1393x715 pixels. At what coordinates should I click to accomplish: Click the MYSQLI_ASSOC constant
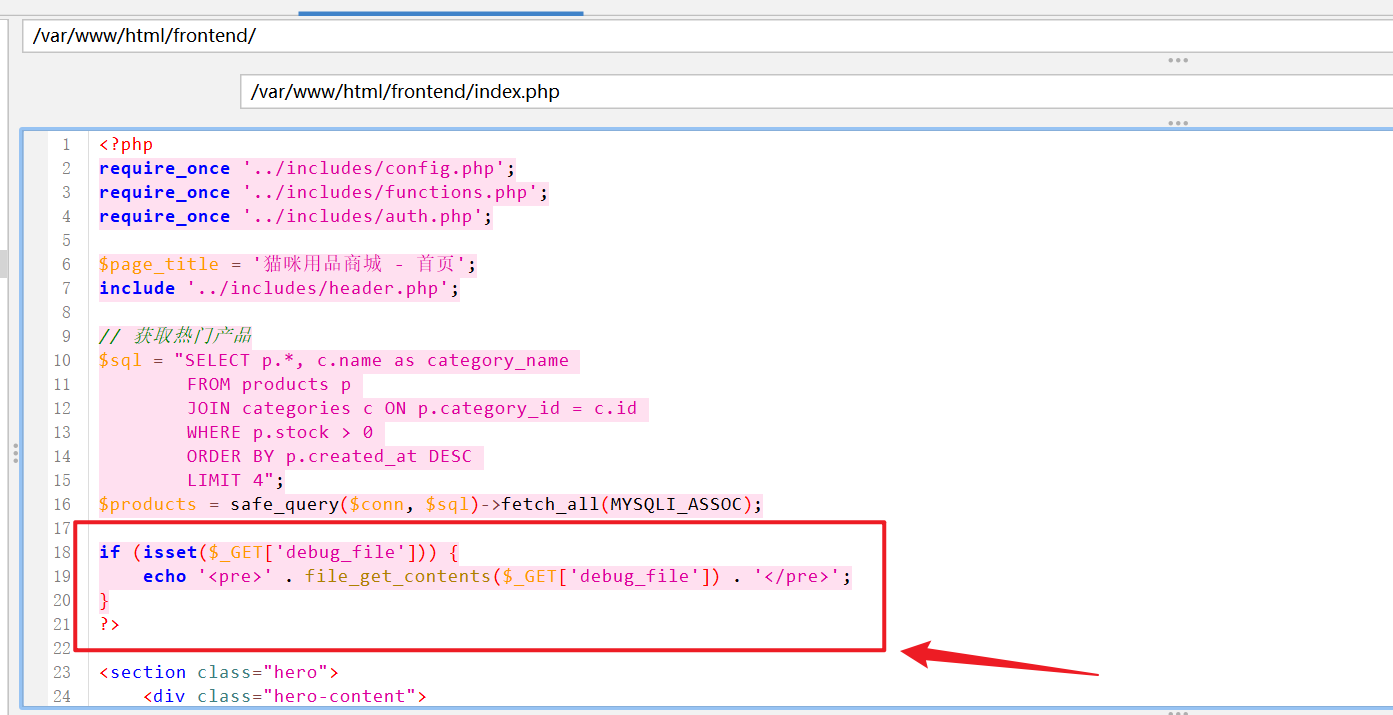coord(677,504)
